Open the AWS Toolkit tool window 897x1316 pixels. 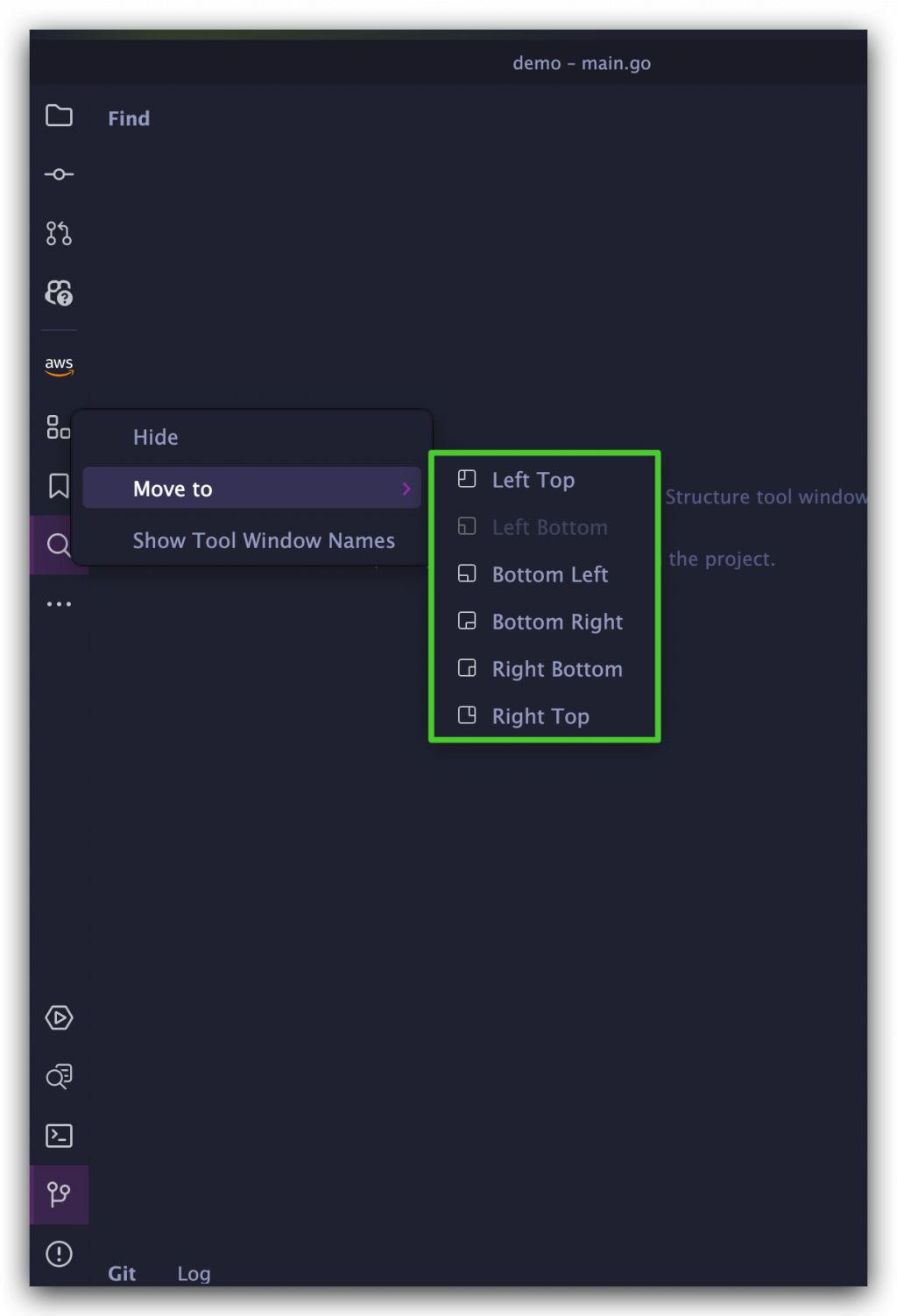59,364
